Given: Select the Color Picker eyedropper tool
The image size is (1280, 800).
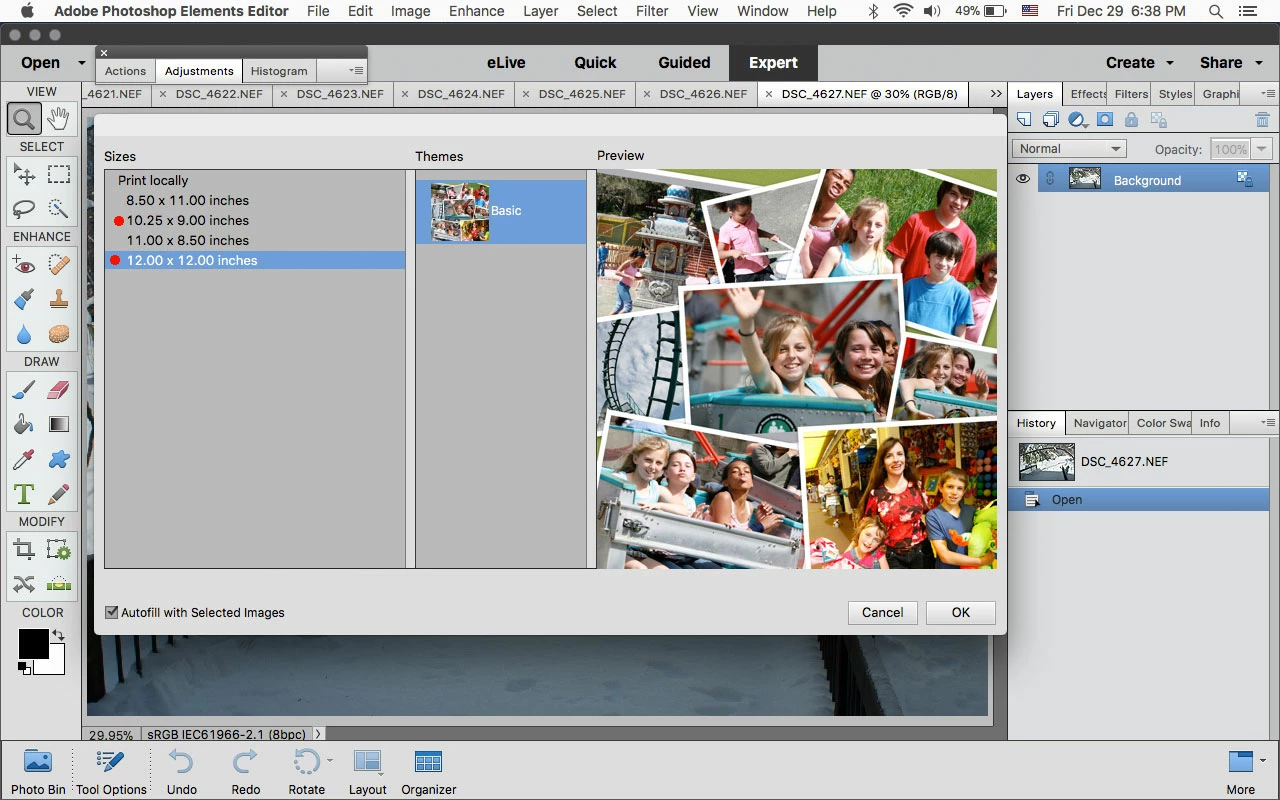Looking at the screenshot, I should click(x=24, y=460).
